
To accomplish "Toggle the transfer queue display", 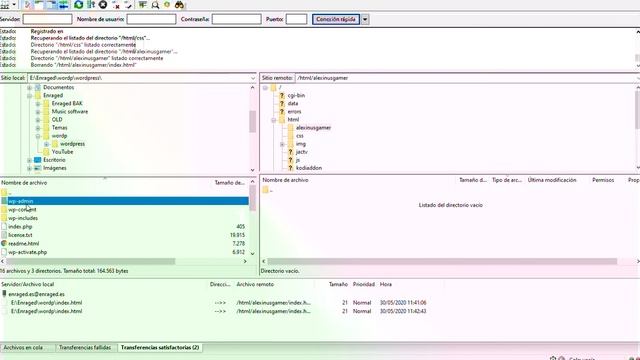I will click(x=63, y=4).
